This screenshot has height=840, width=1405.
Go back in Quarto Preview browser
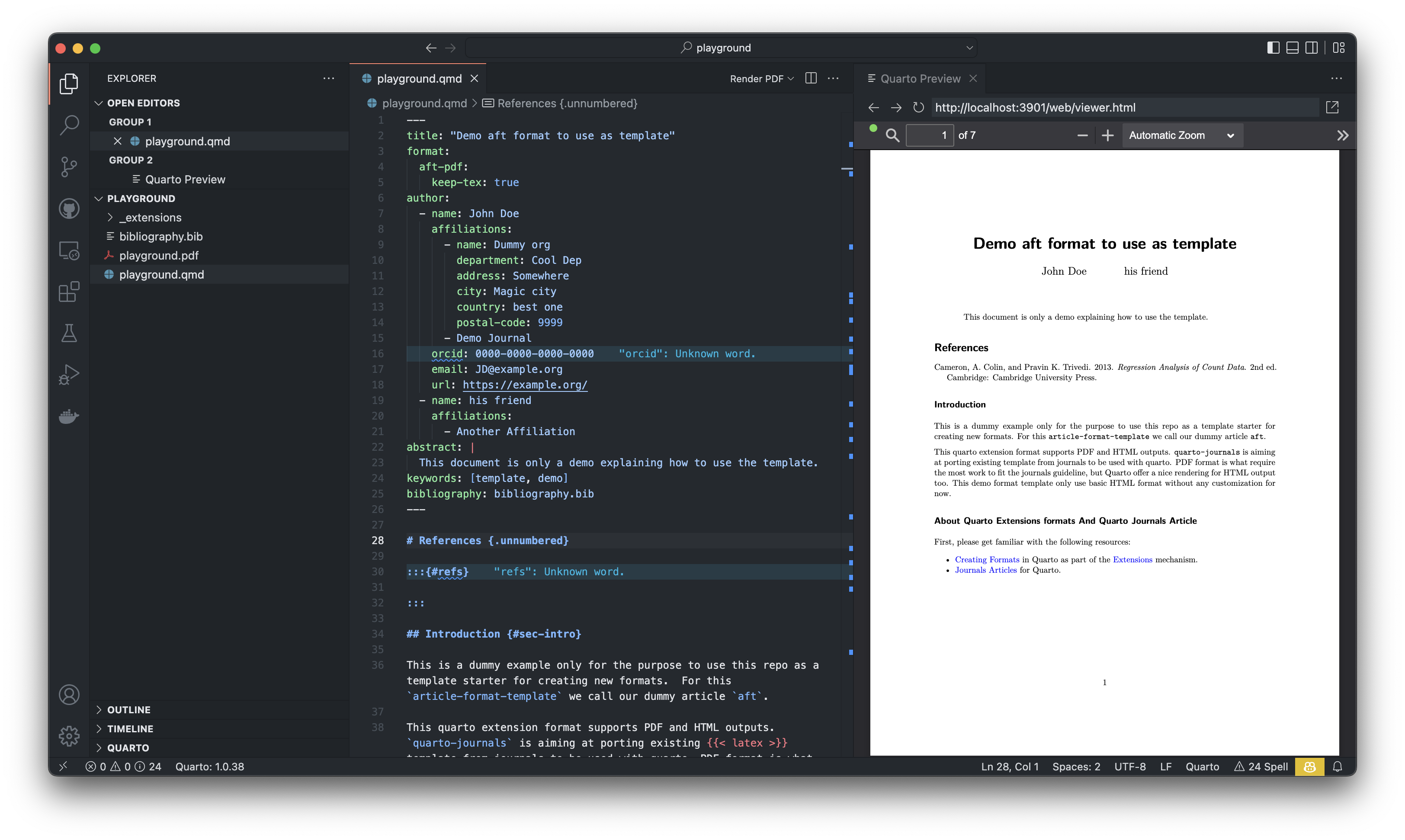click(873, 108)
